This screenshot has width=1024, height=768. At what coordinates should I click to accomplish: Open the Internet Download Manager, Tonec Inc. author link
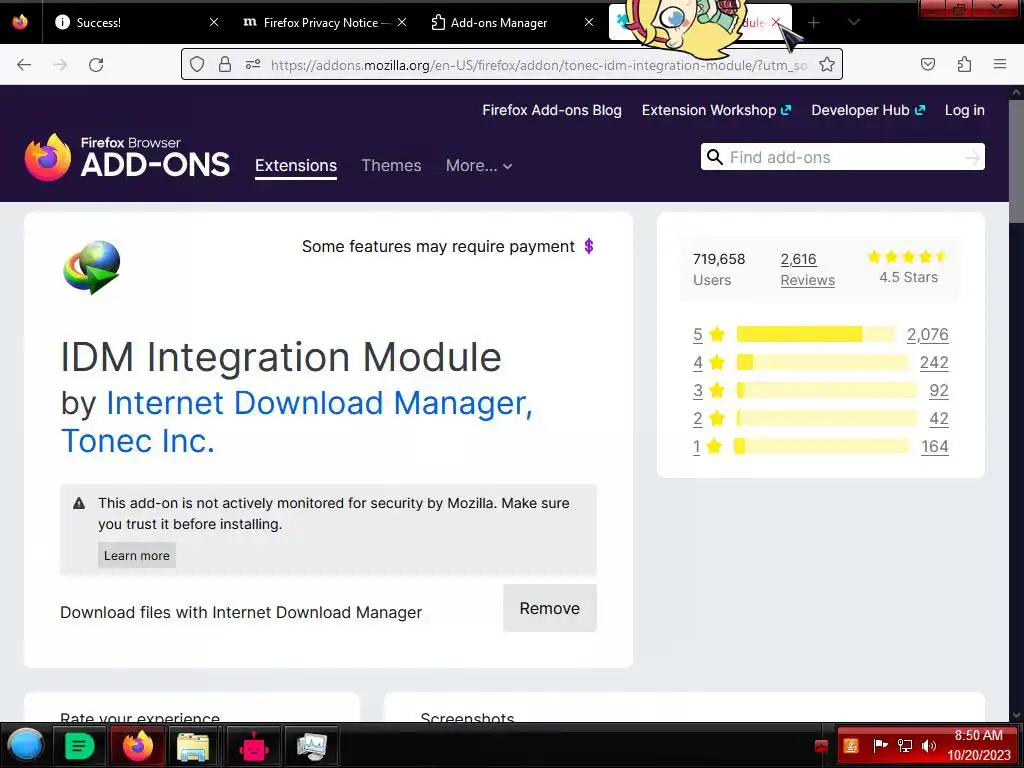tap(296, 421)
